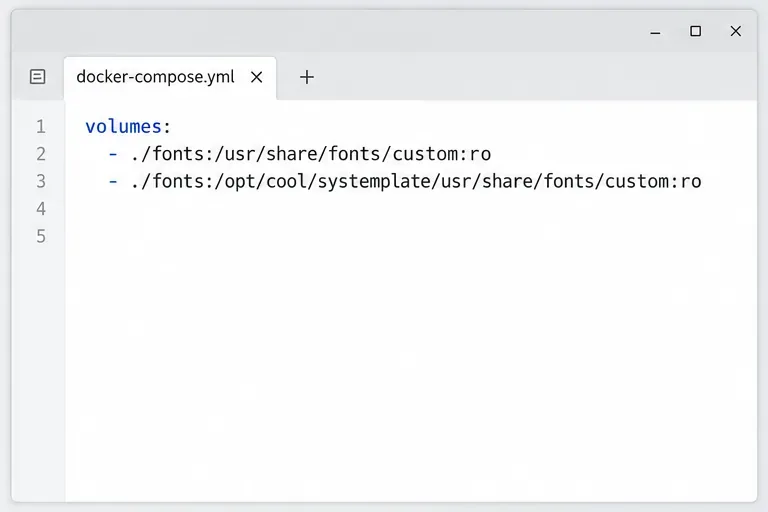Close the docker-compose.yml tab
The image size is (768, 512).
tap(256, 77)
